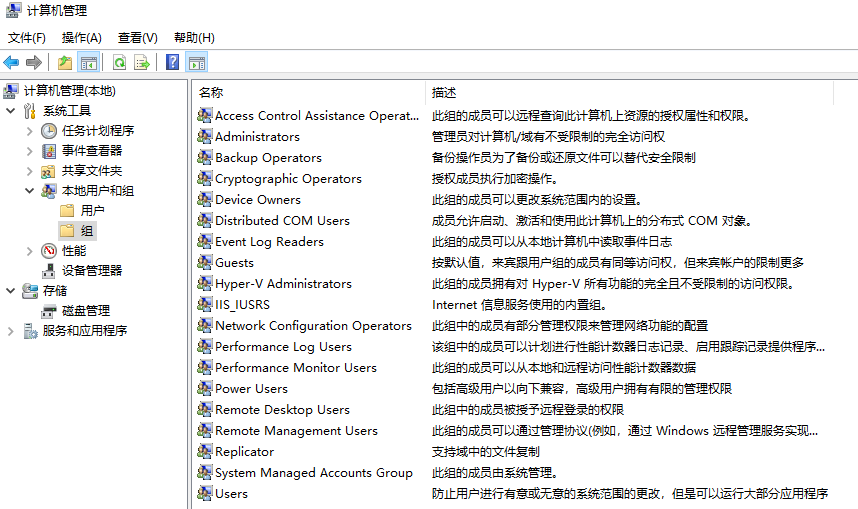Open the 帮助(H) menu
The width and height of the screenshot is (858, 509).
[194, 38]
